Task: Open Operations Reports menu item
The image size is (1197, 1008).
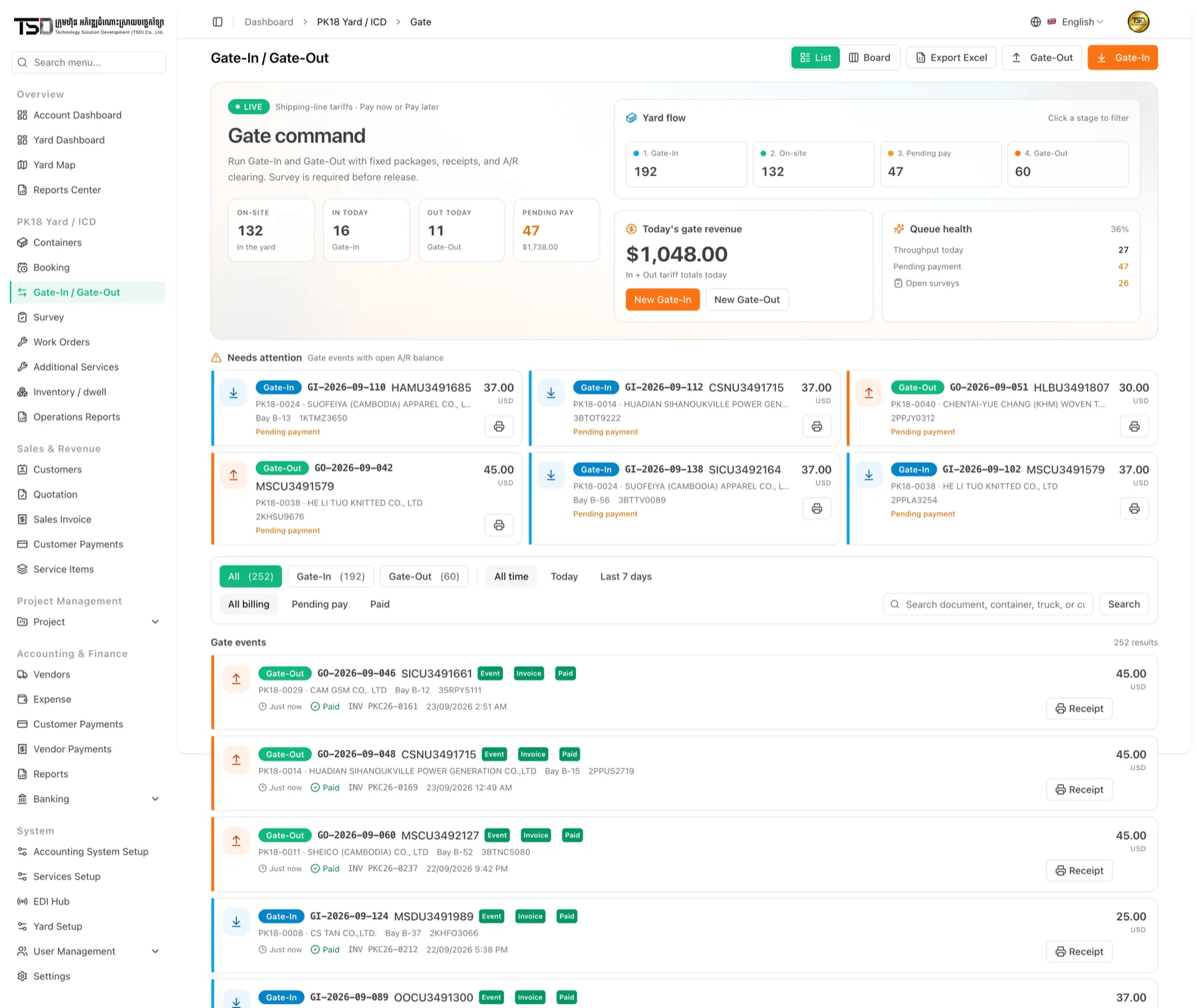Action: click(x=88, y=417)
